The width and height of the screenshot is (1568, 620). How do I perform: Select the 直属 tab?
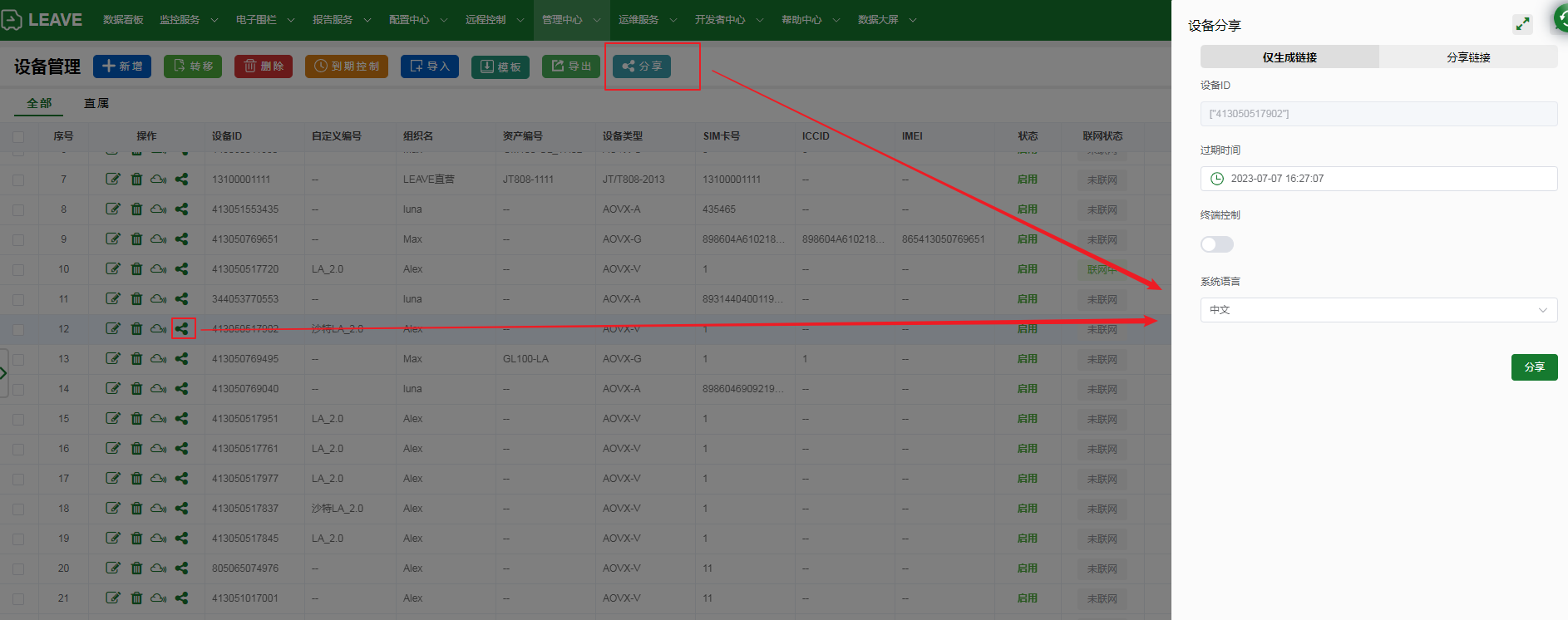pyautogui.click(x=96, y=103)
